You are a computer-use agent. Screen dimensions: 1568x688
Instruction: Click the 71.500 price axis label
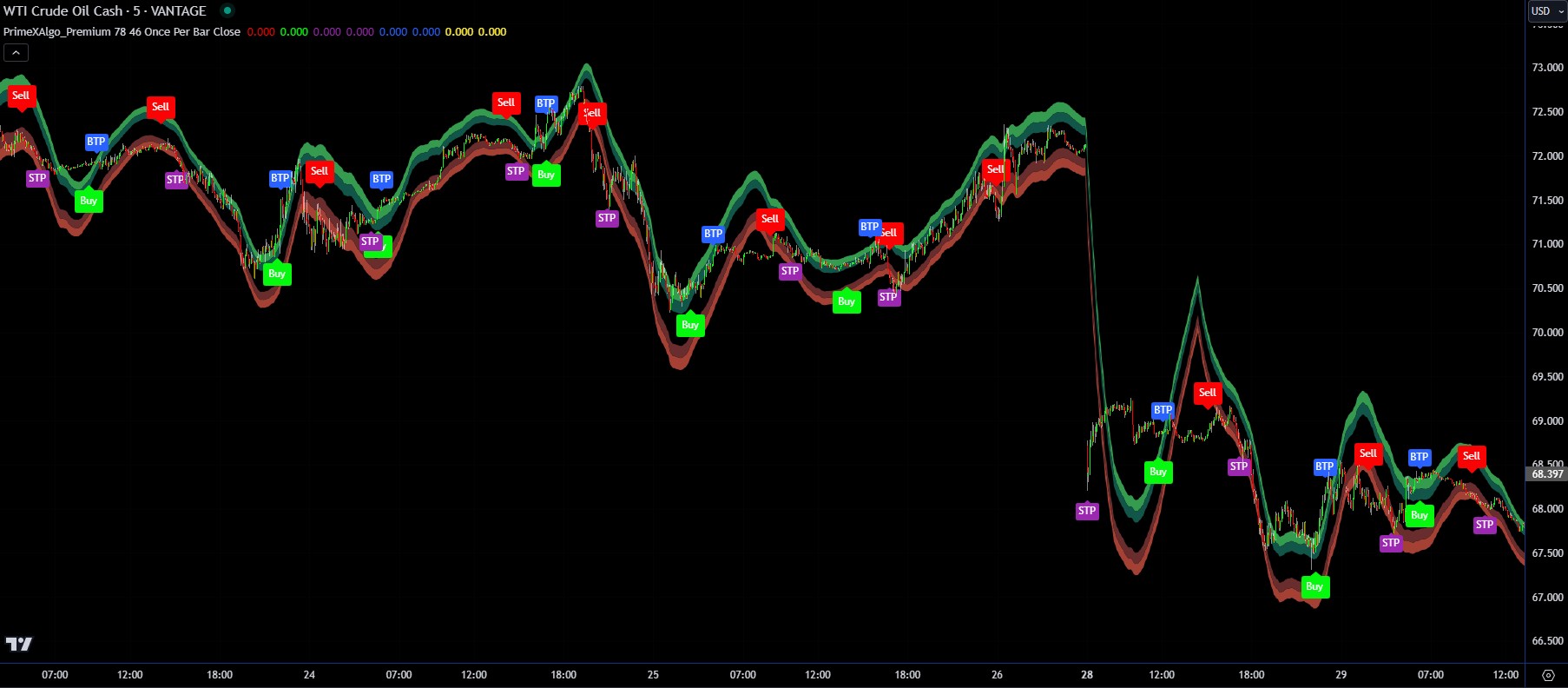[1547, 201]
